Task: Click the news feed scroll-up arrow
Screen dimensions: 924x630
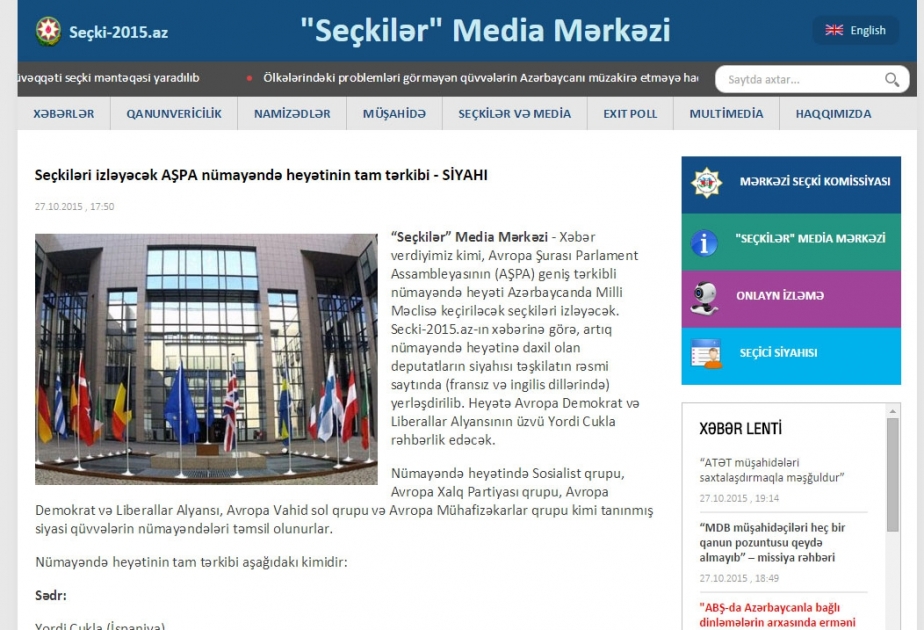Action: pos(892,410)
